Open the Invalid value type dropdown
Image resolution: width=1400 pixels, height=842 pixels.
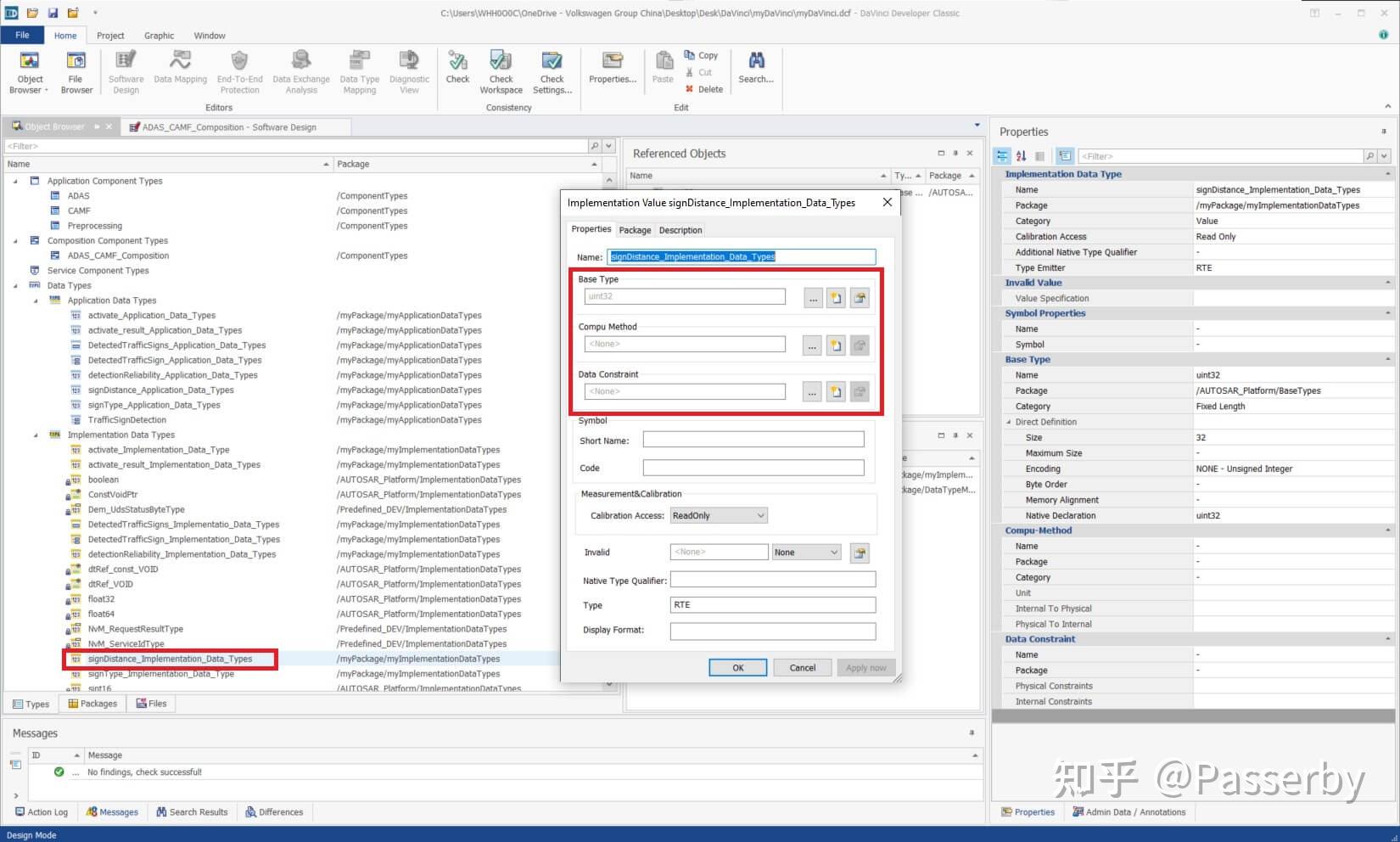tap(805, 553)
